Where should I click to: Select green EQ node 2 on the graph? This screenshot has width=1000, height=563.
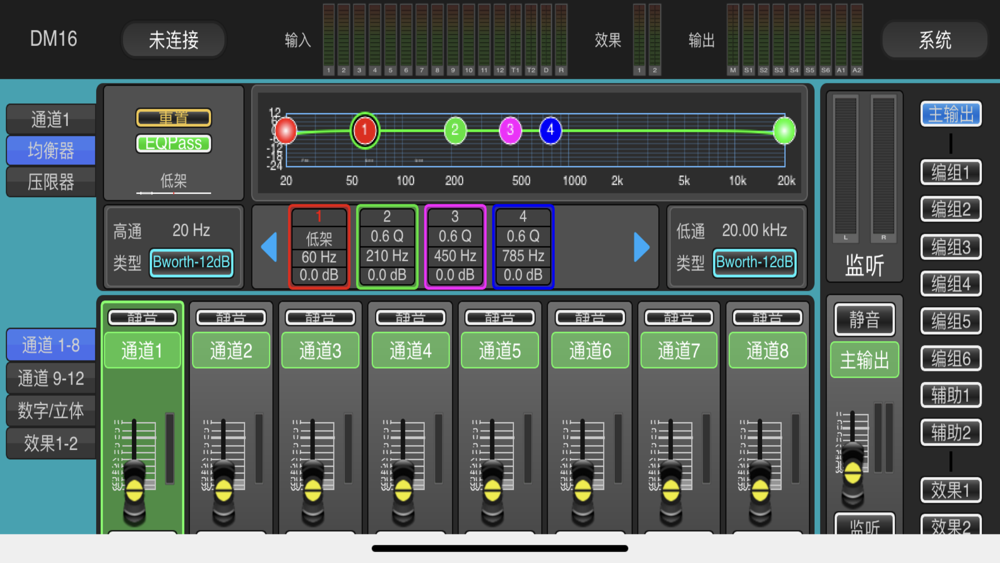455,131
